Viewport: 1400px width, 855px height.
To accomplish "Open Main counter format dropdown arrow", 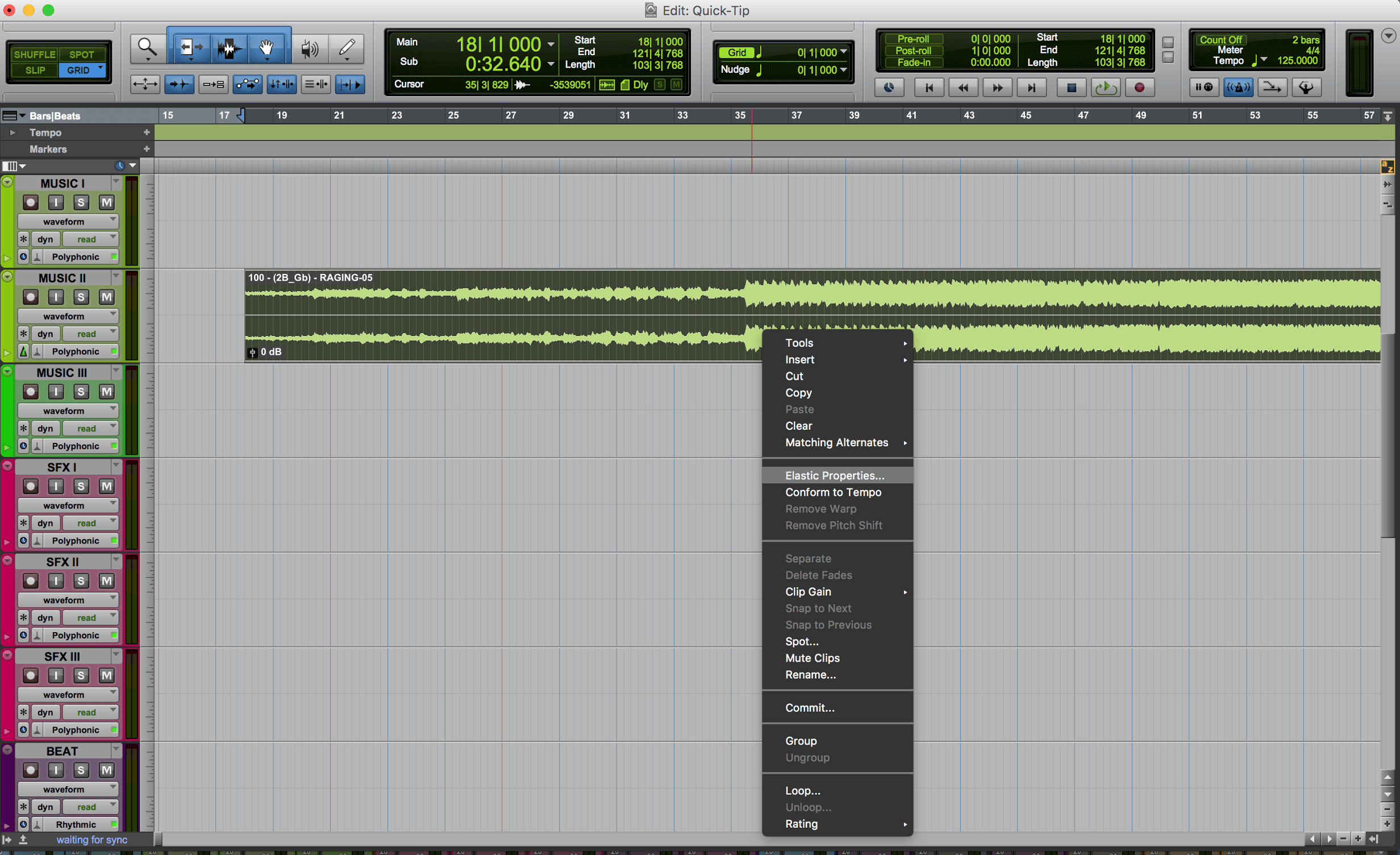I will [551, 44].
